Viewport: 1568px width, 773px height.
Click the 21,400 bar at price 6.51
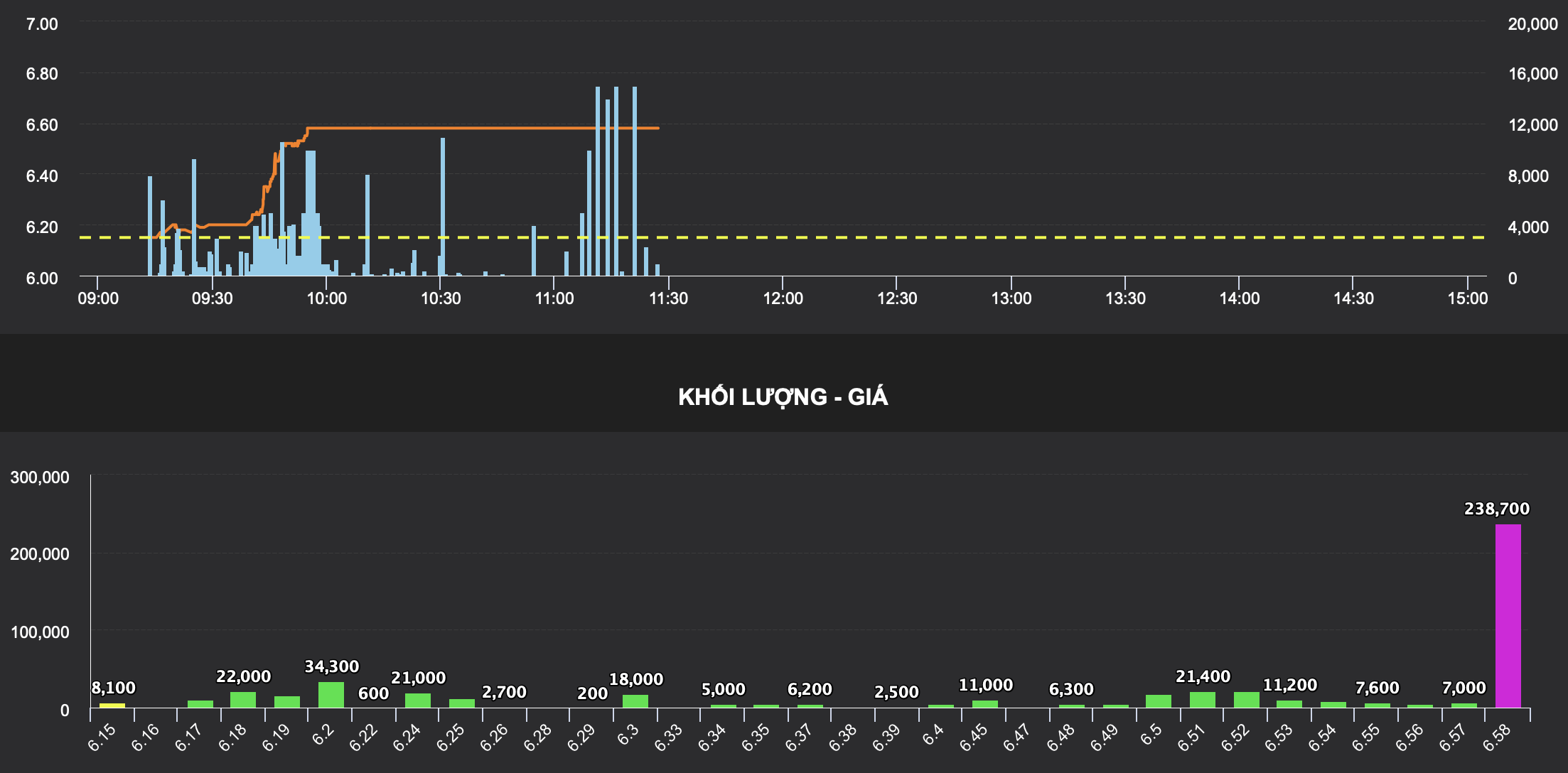click(x=1203, y=700)
